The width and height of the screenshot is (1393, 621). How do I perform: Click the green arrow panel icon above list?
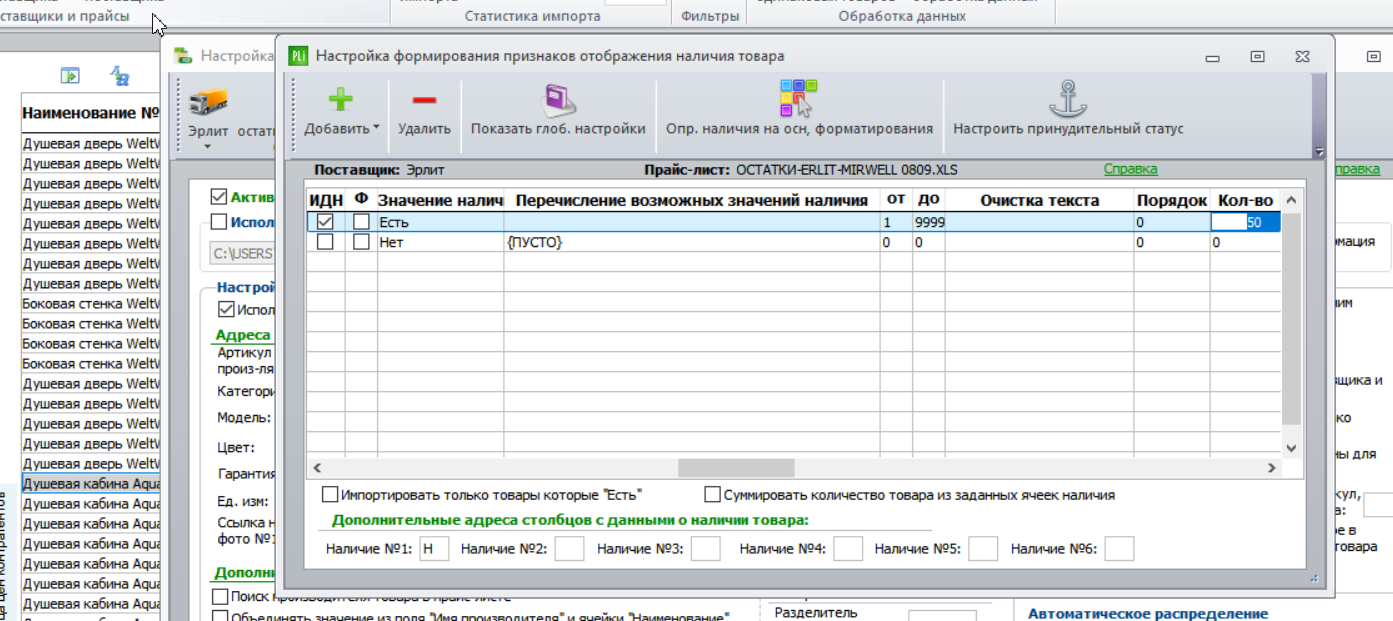[x=69, y=75]
